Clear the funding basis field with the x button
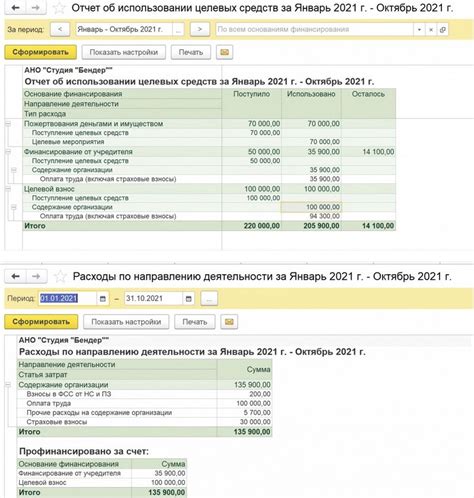474x498 pixels. coord(431,30)
